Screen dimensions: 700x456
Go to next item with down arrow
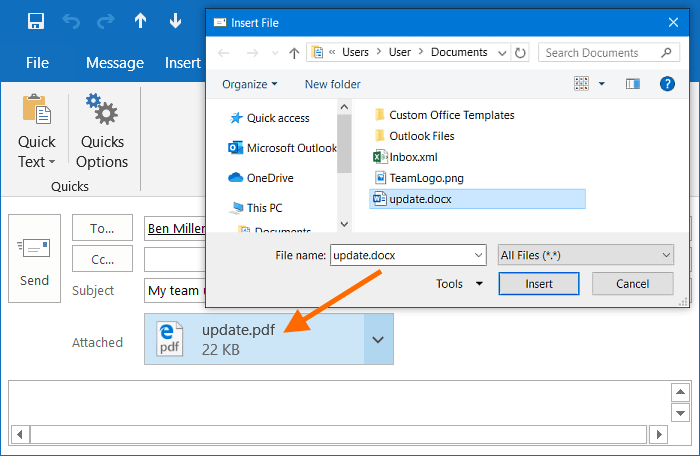tap(175, 21)
